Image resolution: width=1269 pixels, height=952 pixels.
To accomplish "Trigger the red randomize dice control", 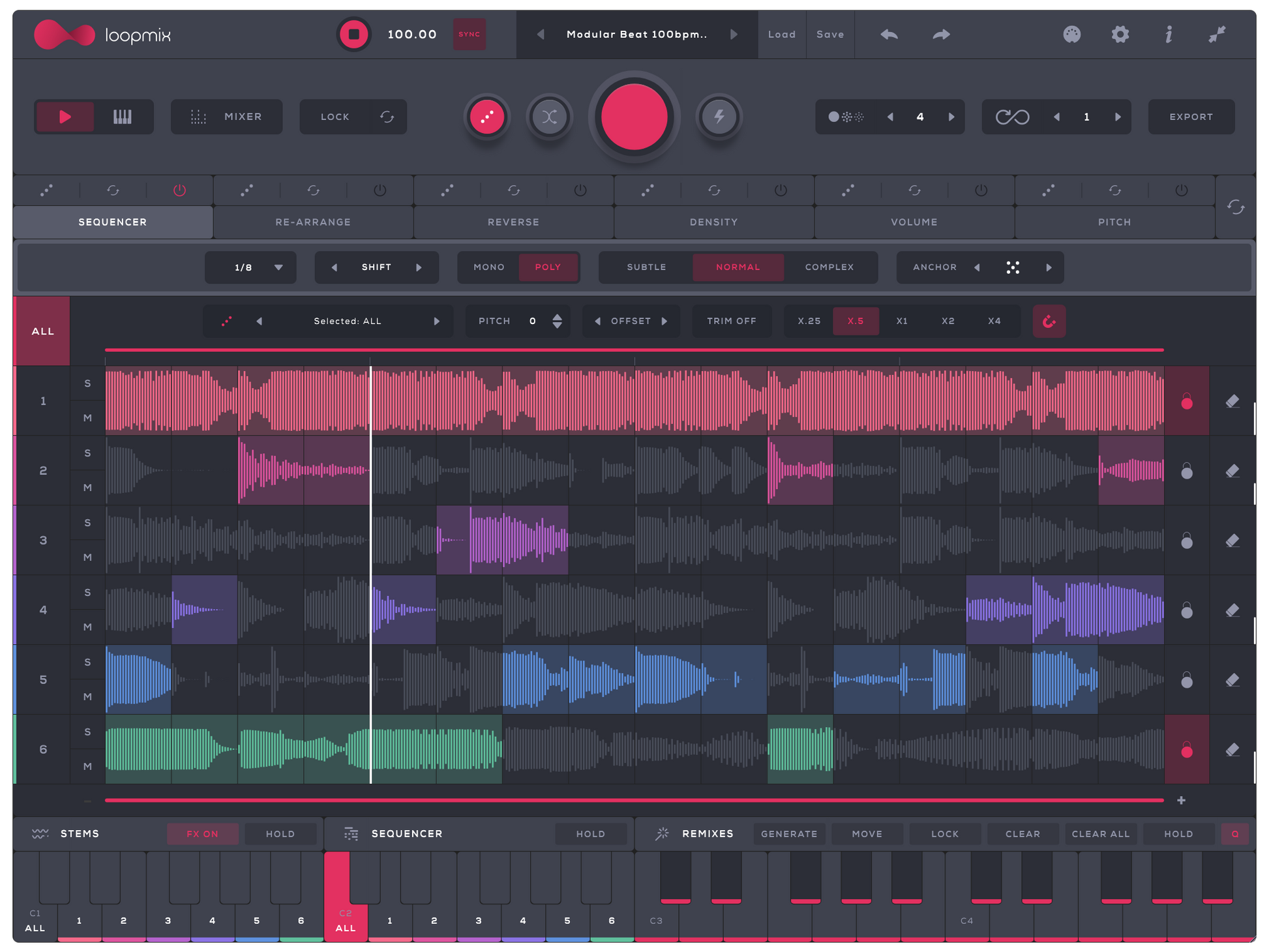I will pos(487,117).
